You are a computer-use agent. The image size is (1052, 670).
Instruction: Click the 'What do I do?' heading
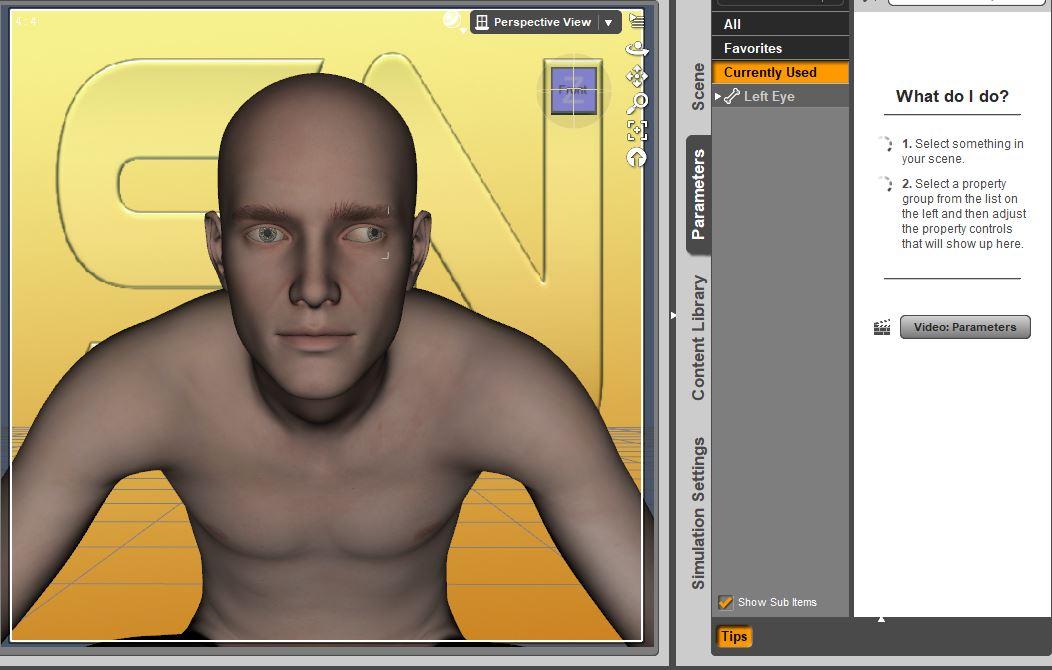952,97
